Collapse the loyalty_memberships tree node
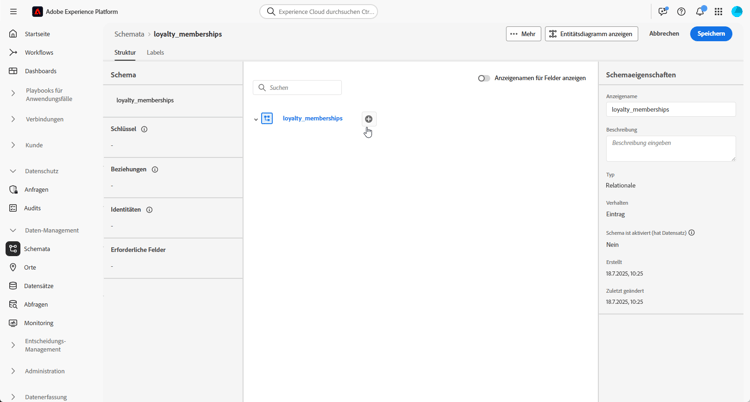Viewport: 750px width, 402px height. coord(256,119)
